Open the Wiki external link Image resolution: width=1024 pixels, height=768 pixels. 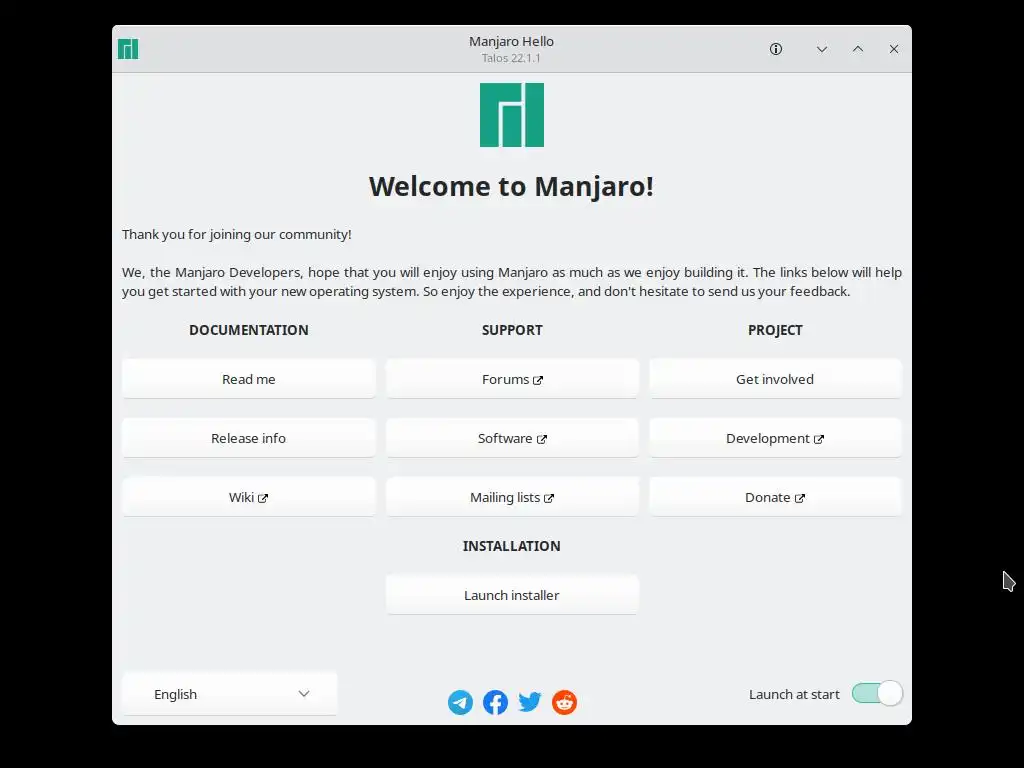point(249,497)
